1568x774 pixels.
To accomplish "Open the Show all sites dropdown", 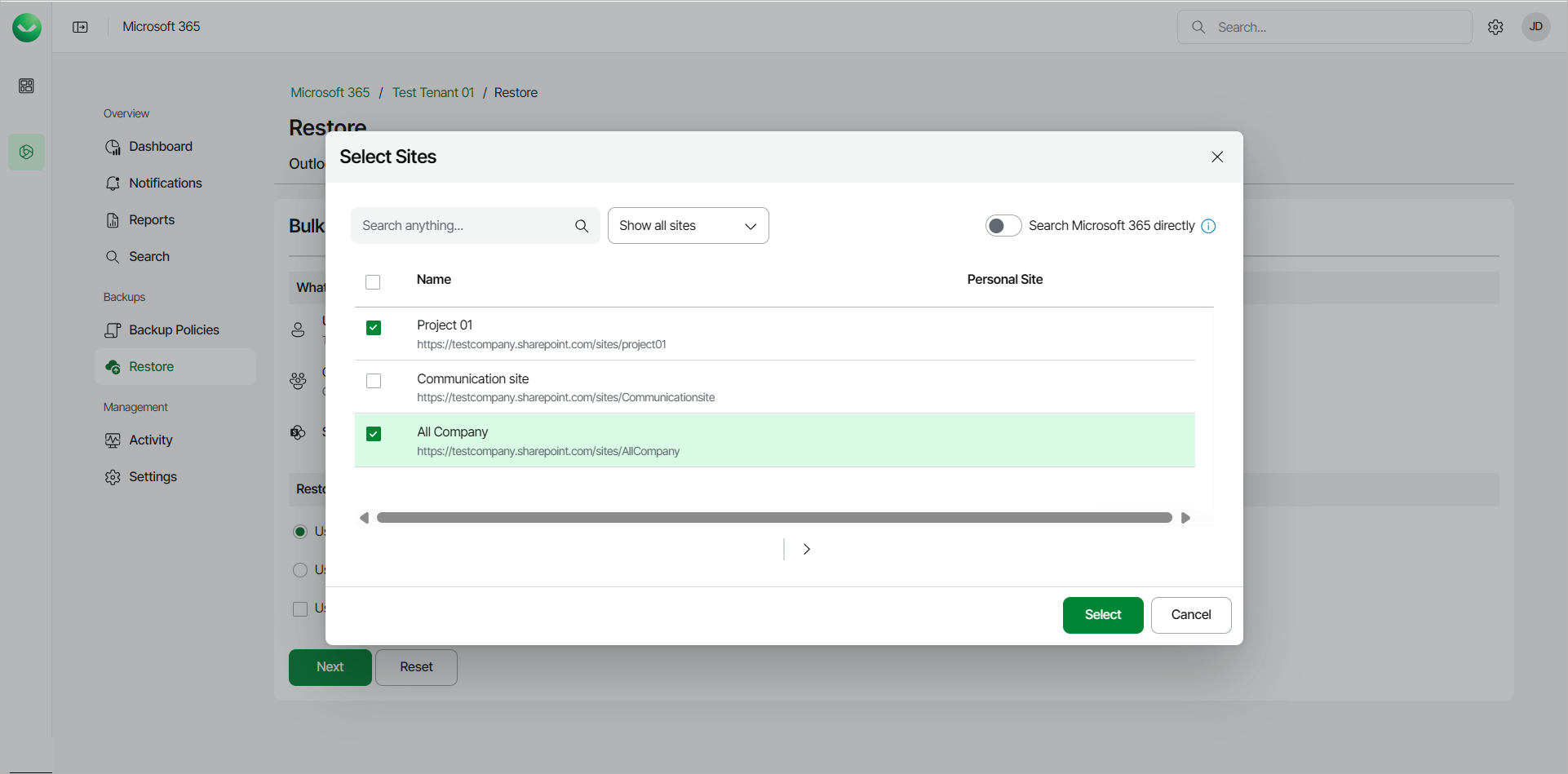I will [688, 226].
